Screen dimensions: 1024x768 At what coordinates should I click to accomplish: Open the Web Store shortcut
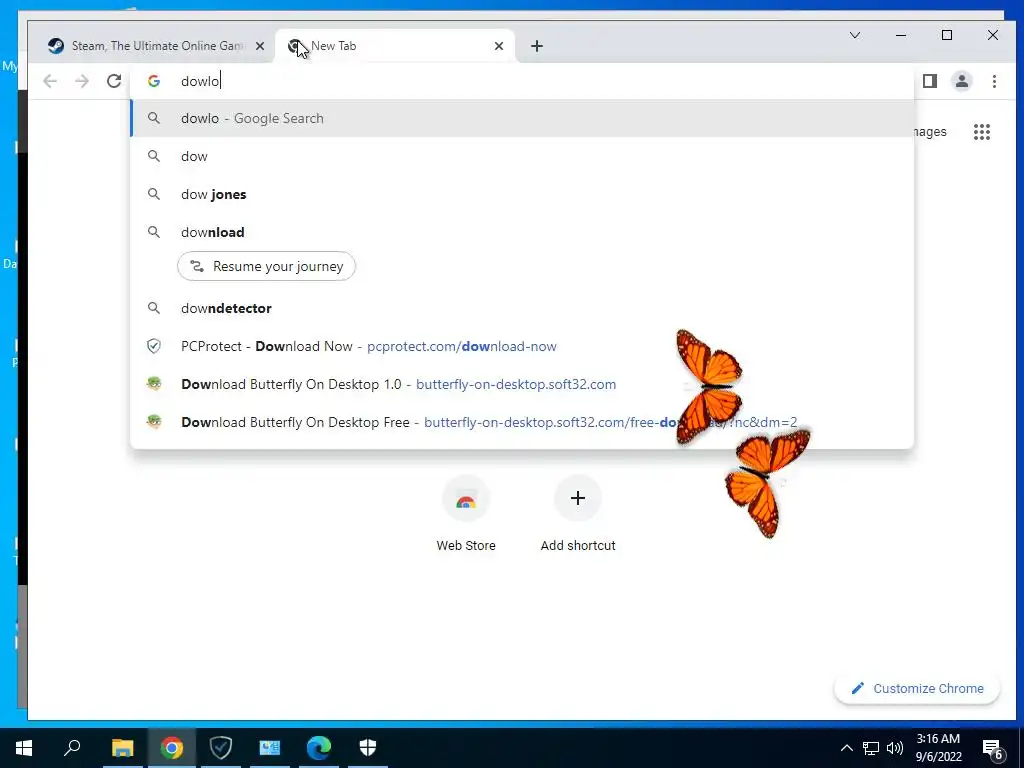[x=466, y=515]
